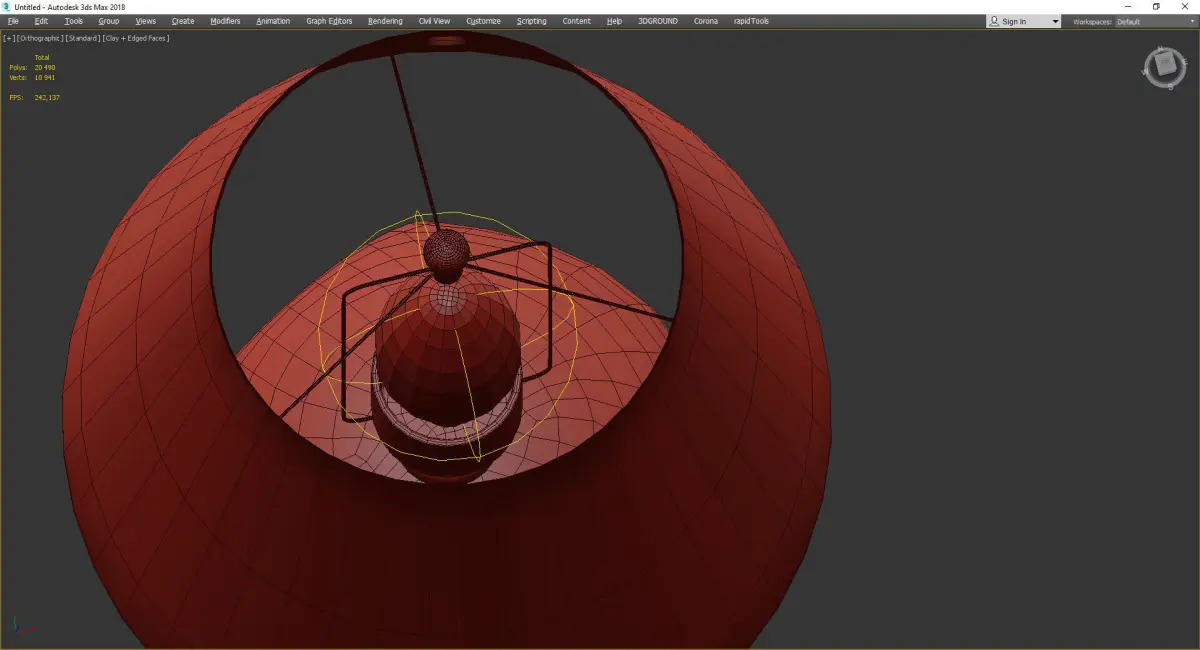The width and height of the screenshot is (1200, 650).
Task: Click the "Verts:" statistics label
Action: tap(18, 77)
